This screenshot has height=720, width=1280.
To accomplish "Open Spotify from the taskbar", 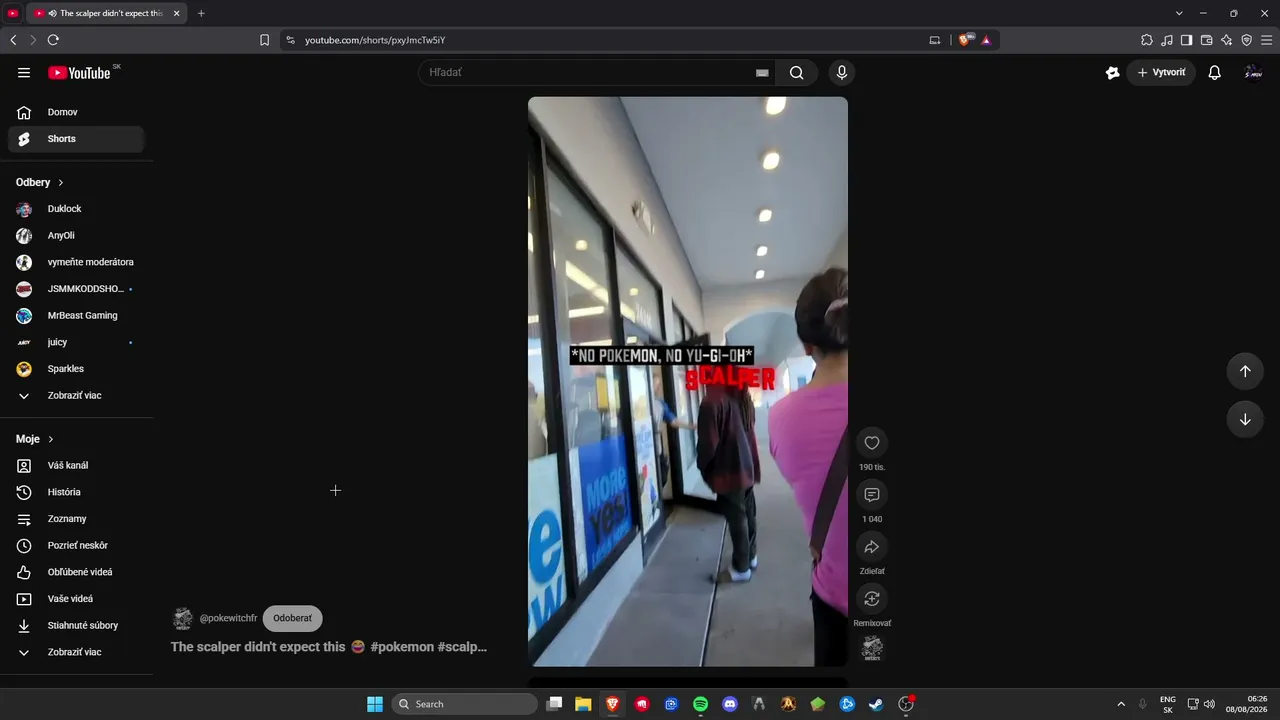I will tap(701, 704).
